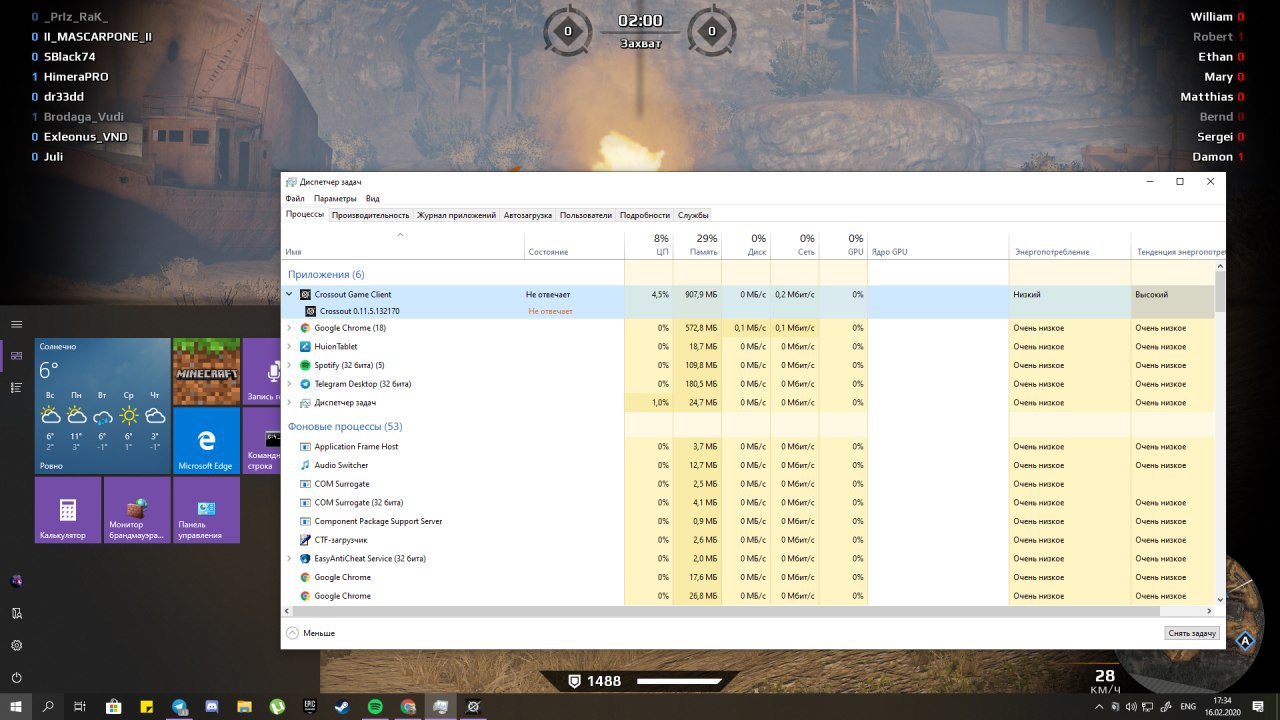Open the Файл menu in Task Manager
This screenshot has height=720, width=1280.
tap(295, 199)
